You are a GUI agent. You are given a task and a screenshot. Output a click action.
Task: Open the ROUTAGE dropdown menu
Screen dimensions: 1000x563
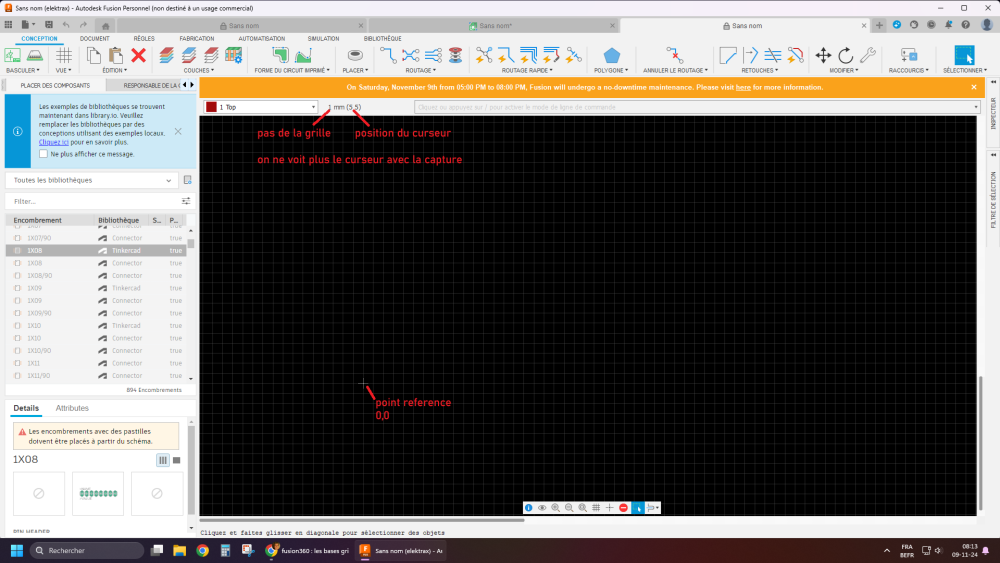click(421, 70)
